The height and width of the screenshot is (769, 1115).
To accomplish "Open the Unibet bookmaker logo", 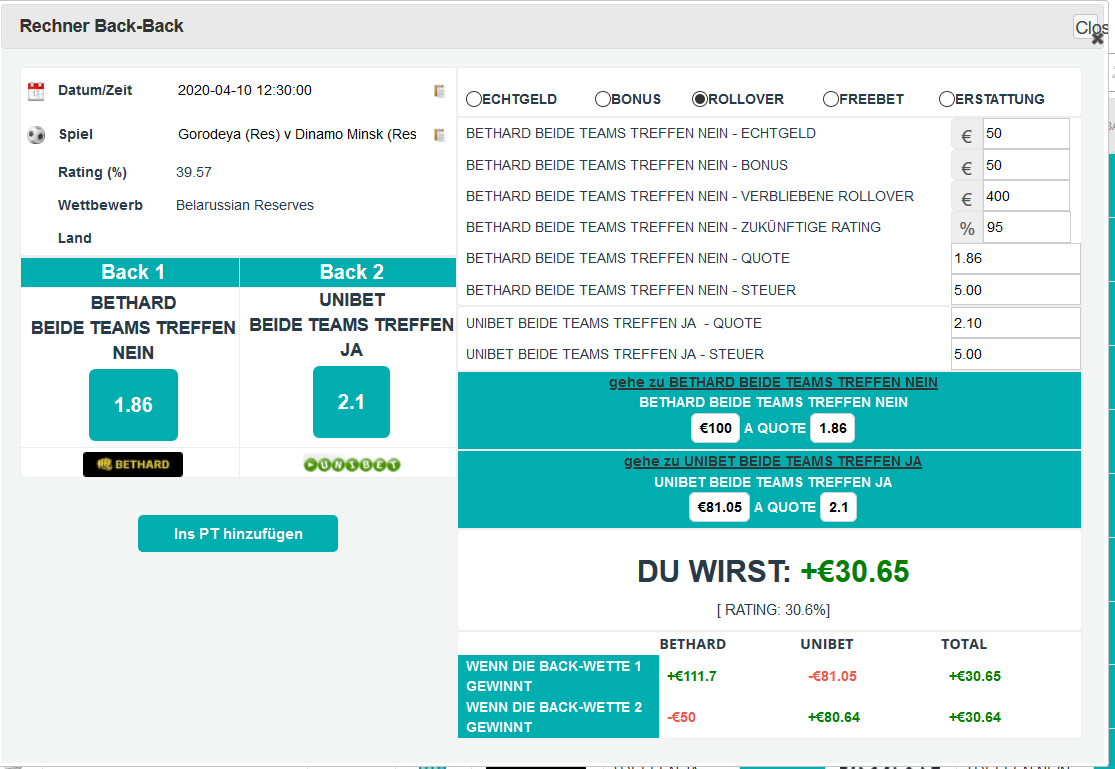I will click(352, 465).
